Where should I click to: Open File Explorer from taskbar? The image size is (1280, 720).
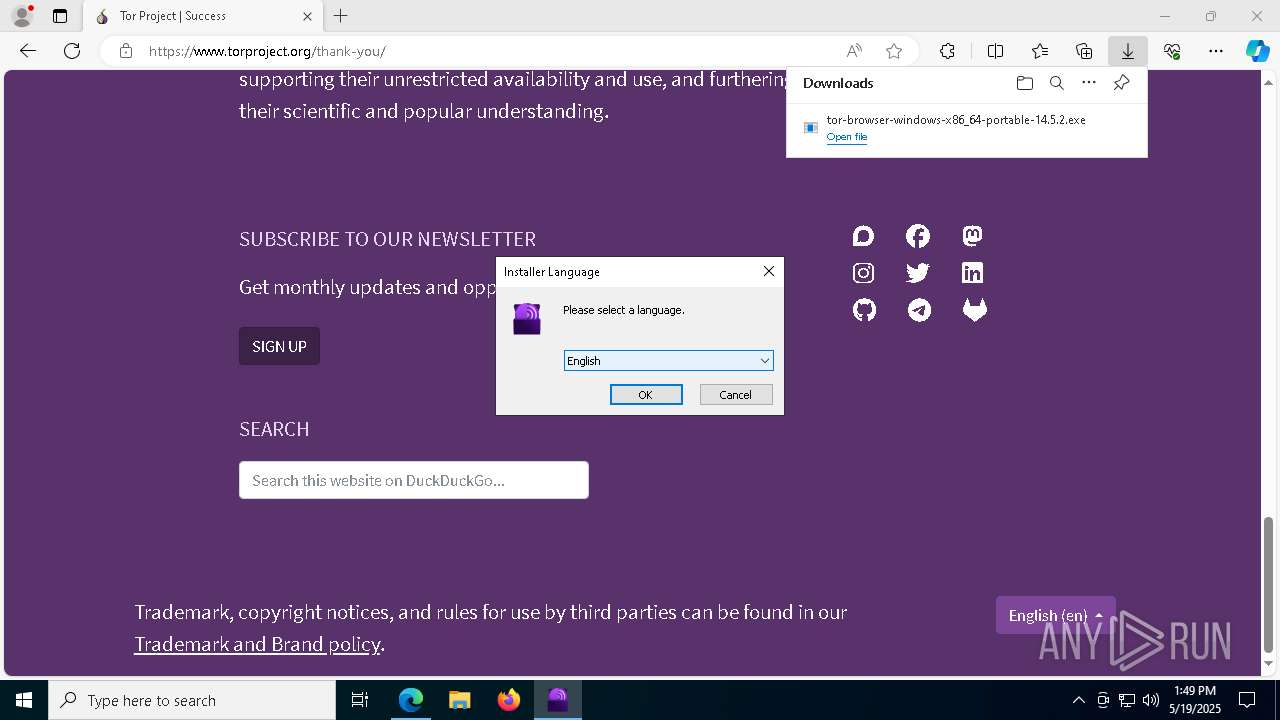(x=459, y=700)
